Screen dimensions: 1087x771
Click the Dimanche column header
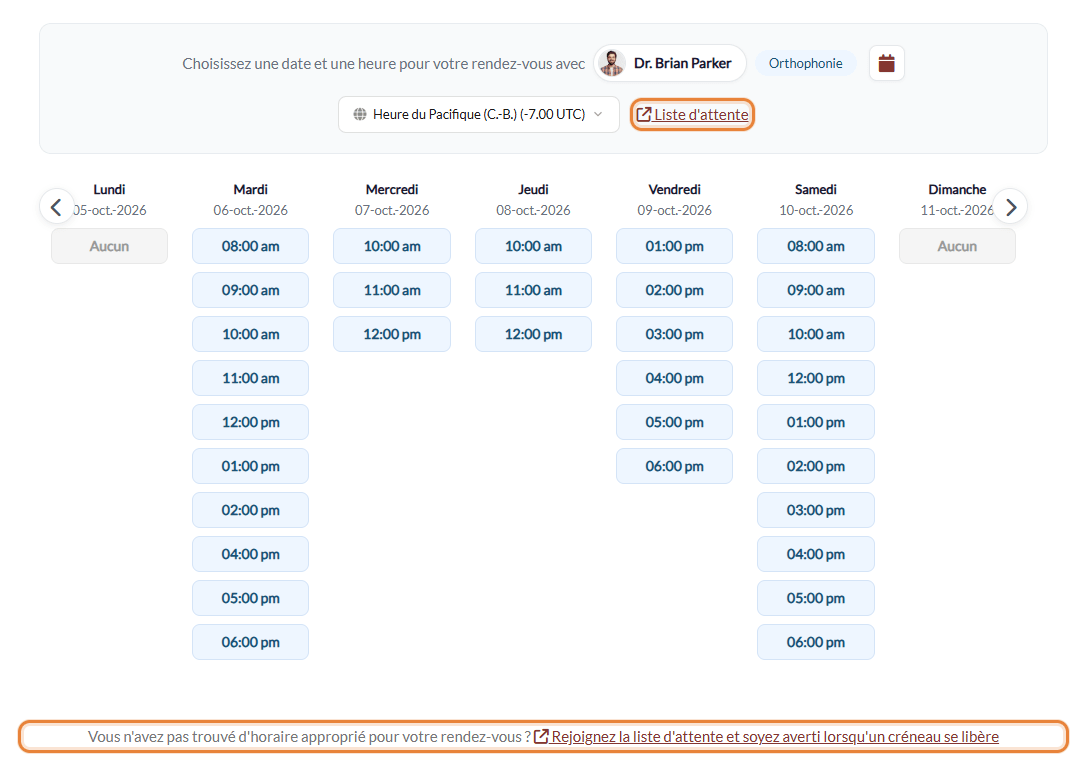coord(957,200)
